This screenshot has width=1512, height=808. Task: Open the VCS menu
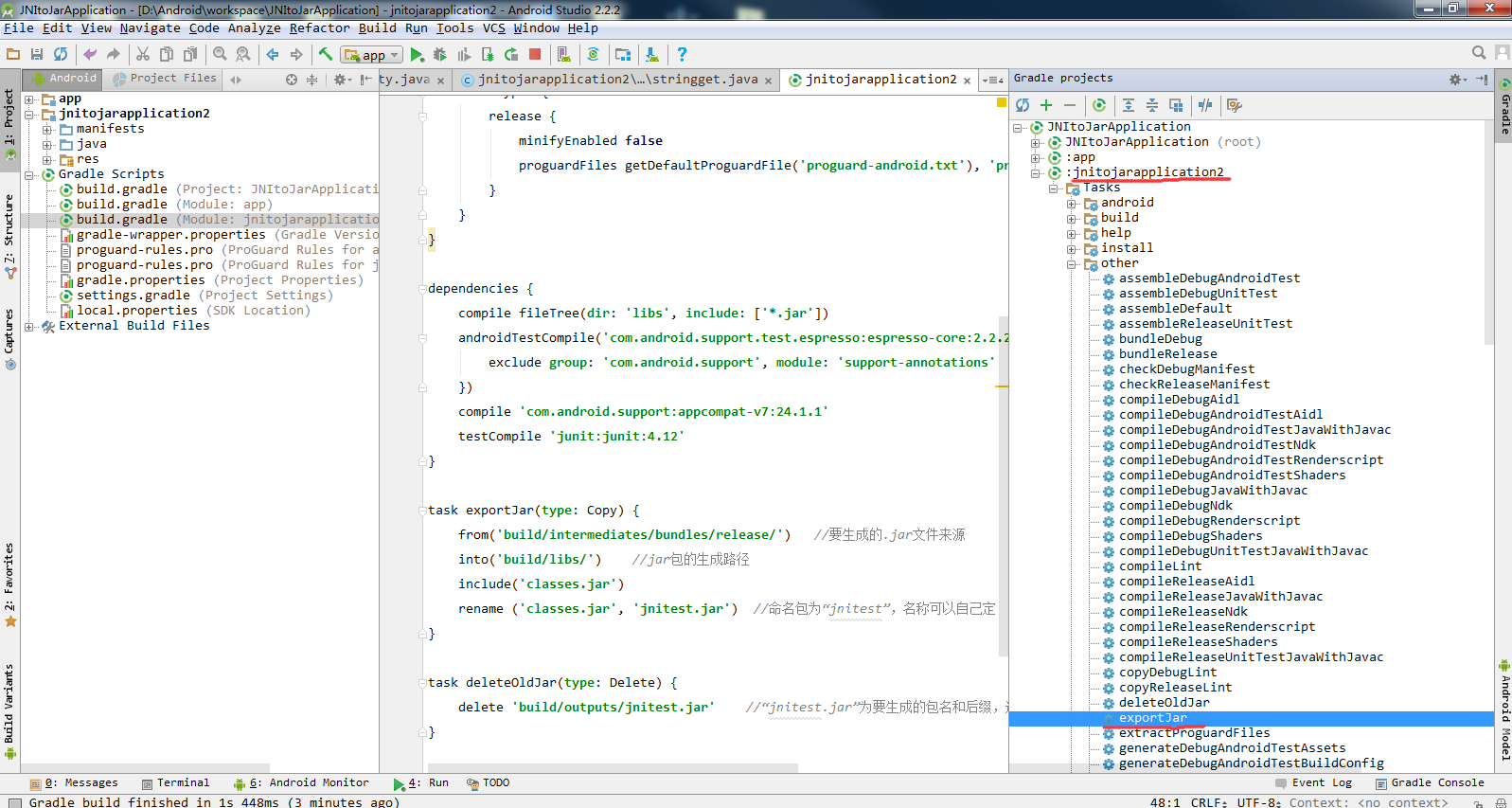494,28
